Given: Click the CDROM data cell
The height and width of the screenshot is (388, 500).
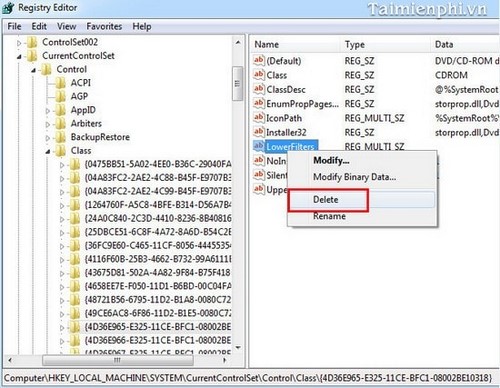Looking at the screenshot, I should 451,75.
